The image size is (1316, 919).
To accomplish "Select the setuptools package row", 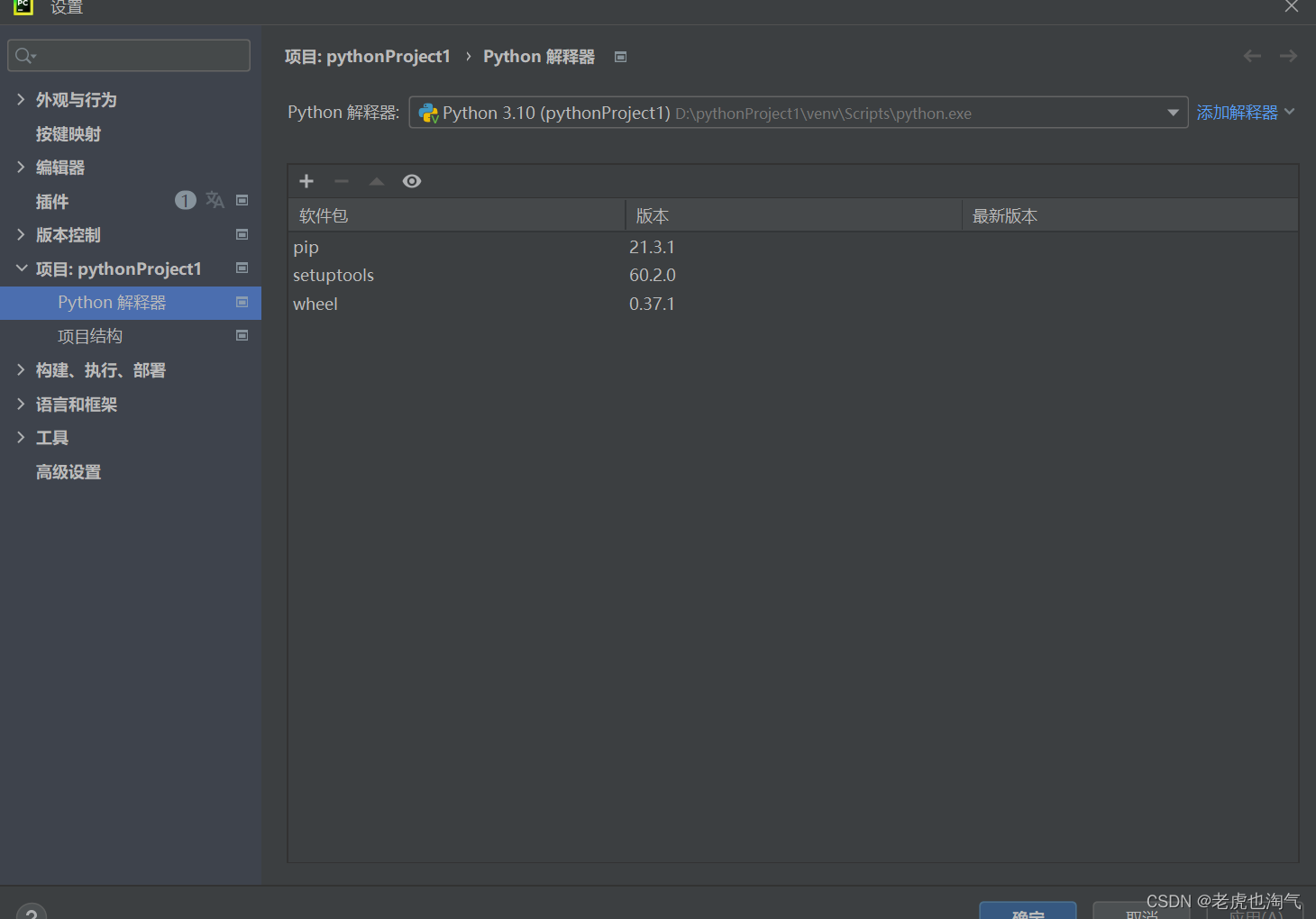I will (334, 276).
